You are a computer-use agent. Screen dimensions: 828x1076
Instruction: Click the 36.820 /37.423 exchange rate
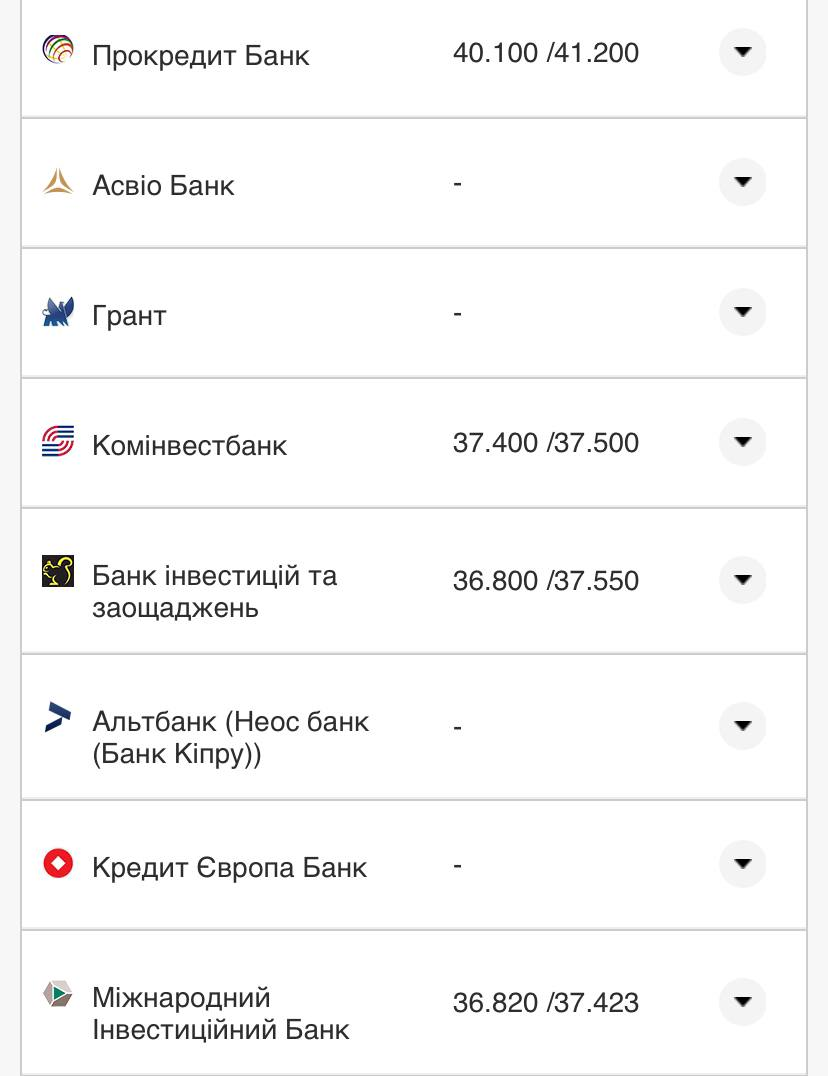[545, 1003]
